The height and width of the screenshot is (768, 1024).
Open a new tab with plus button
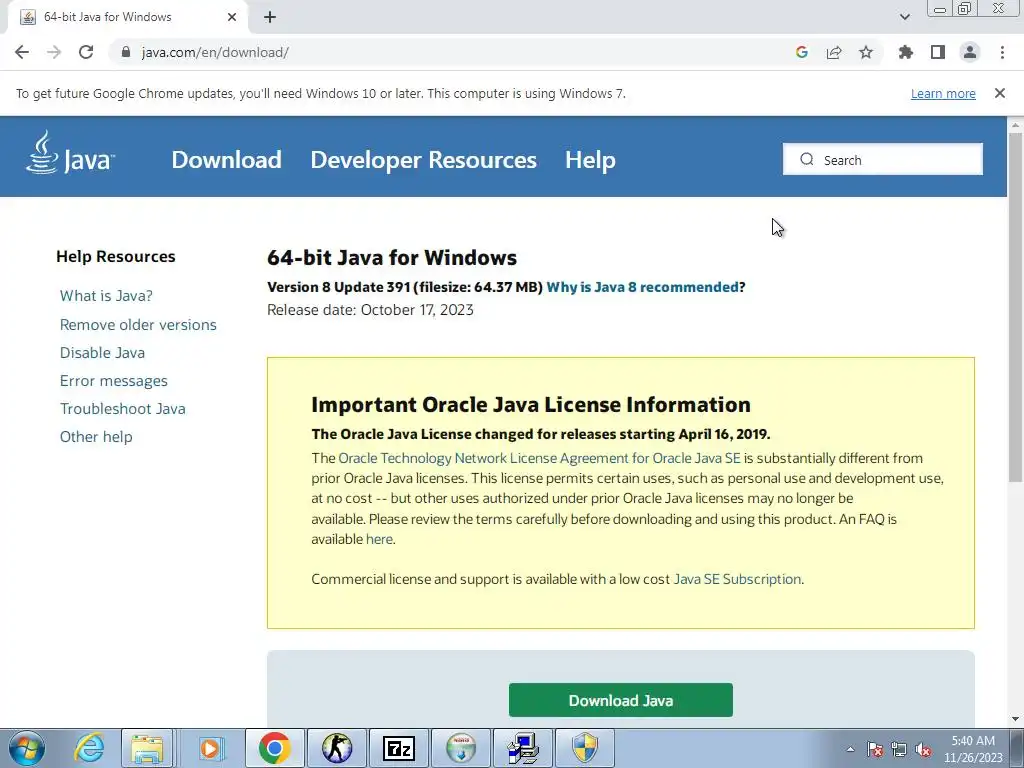pyautogui.click(x=270, y=17)
